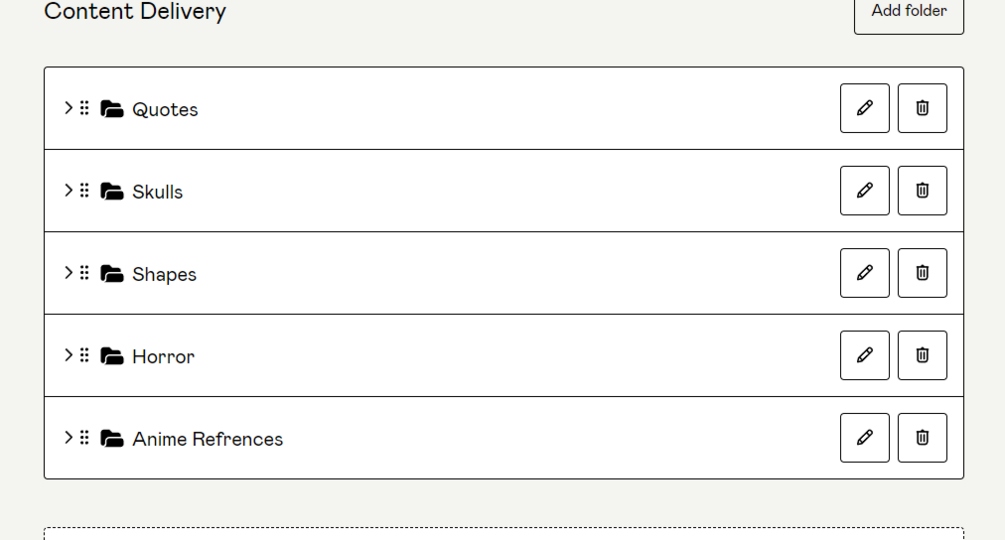Click the pencil icon for Skulls folder
The image size is (1005, 540).
pyautogui.click(x=864, y=190)
